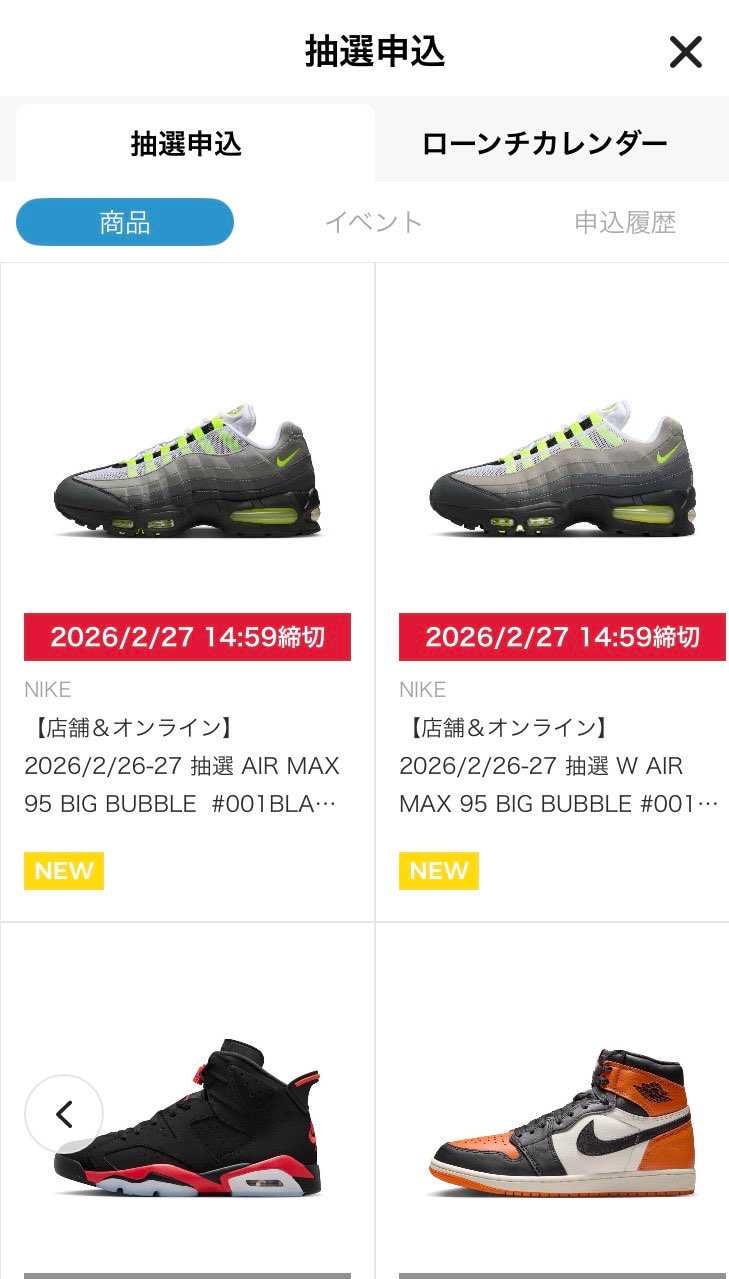Close the 抽選申込 screen with the X

(x=685, y=52)
